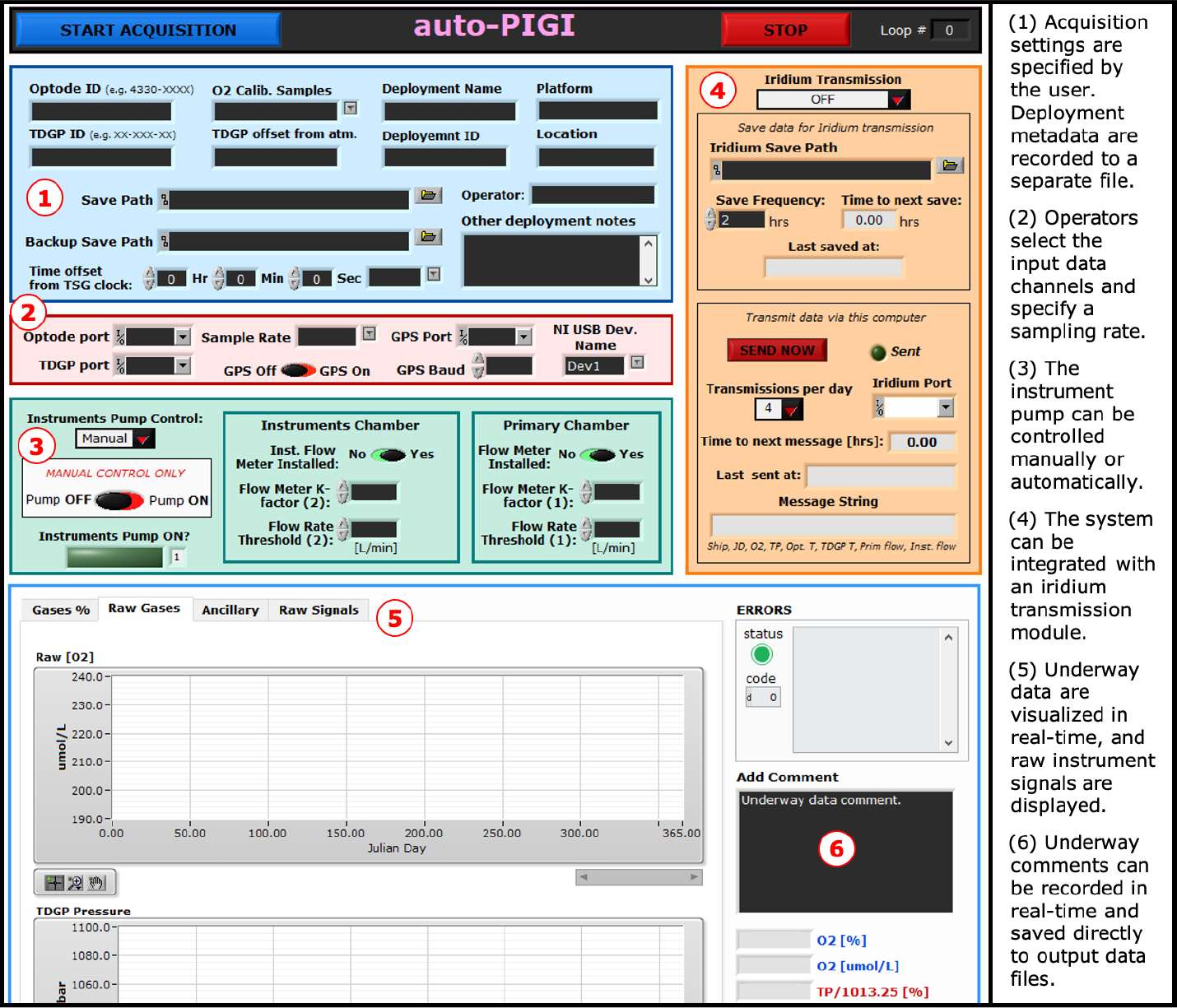Image resolution: width=1177 pixels, height=1008 pixels.
Task: Toggle the GPS Off/On switch
Action: [298, 370]
